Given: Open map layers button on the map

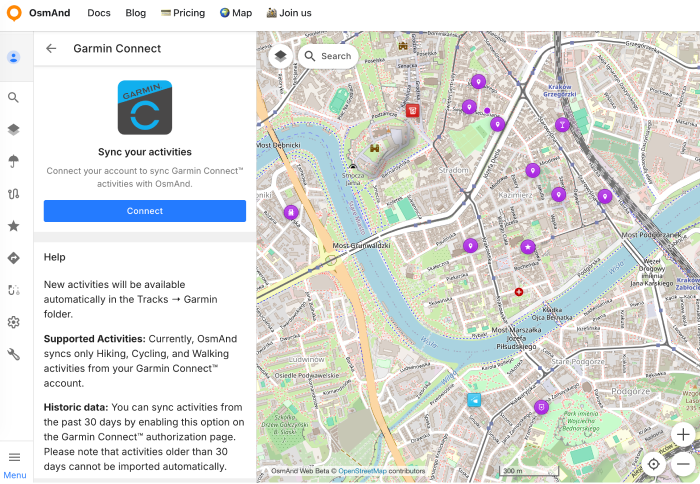Looking at the screenshot, I should pyautogui.click(x=280, y=56).
